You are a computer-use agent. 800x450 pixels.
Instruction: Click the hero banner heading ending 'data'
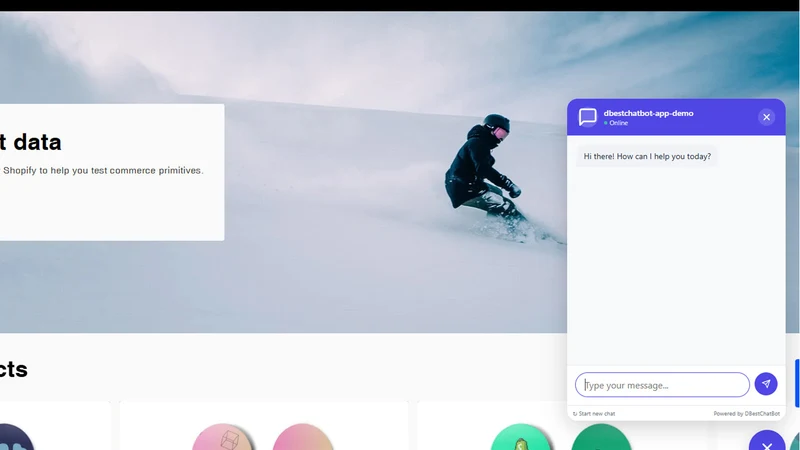point(31,142)
